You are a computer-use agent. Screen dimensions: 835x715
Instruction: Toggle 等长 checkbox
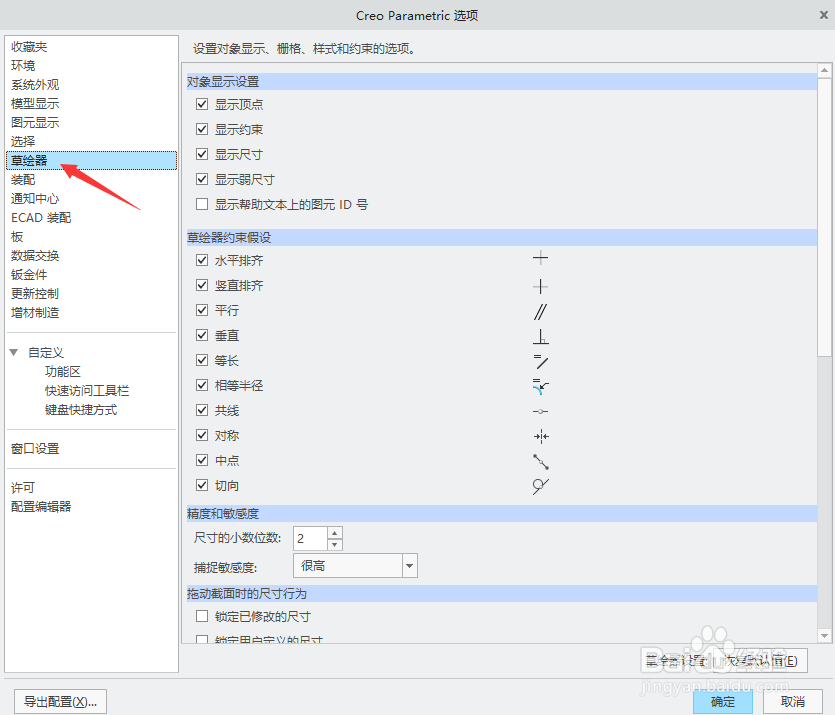202,360
